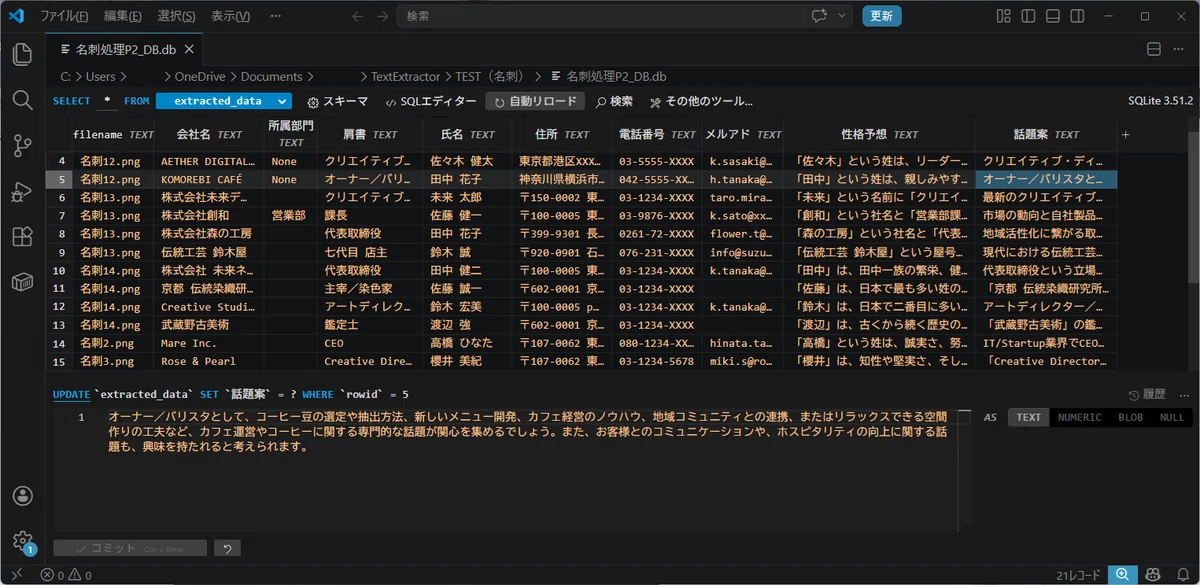Select BLOB as the value type
The image size is (1200, 585).
pos(1130,417)
